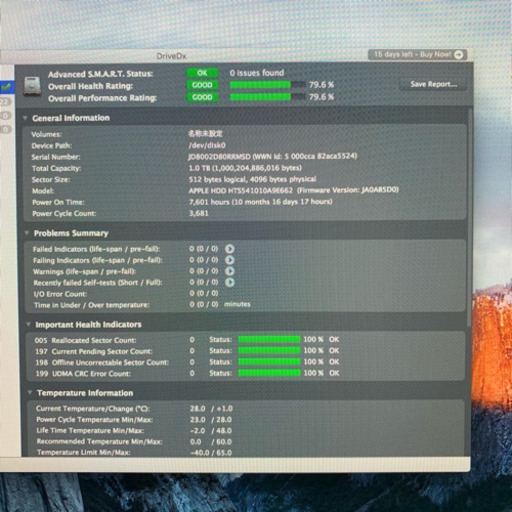Click model APPLE HDD HTS541010A9E662 value
512x512 pixels.
(x=240, y=191)
